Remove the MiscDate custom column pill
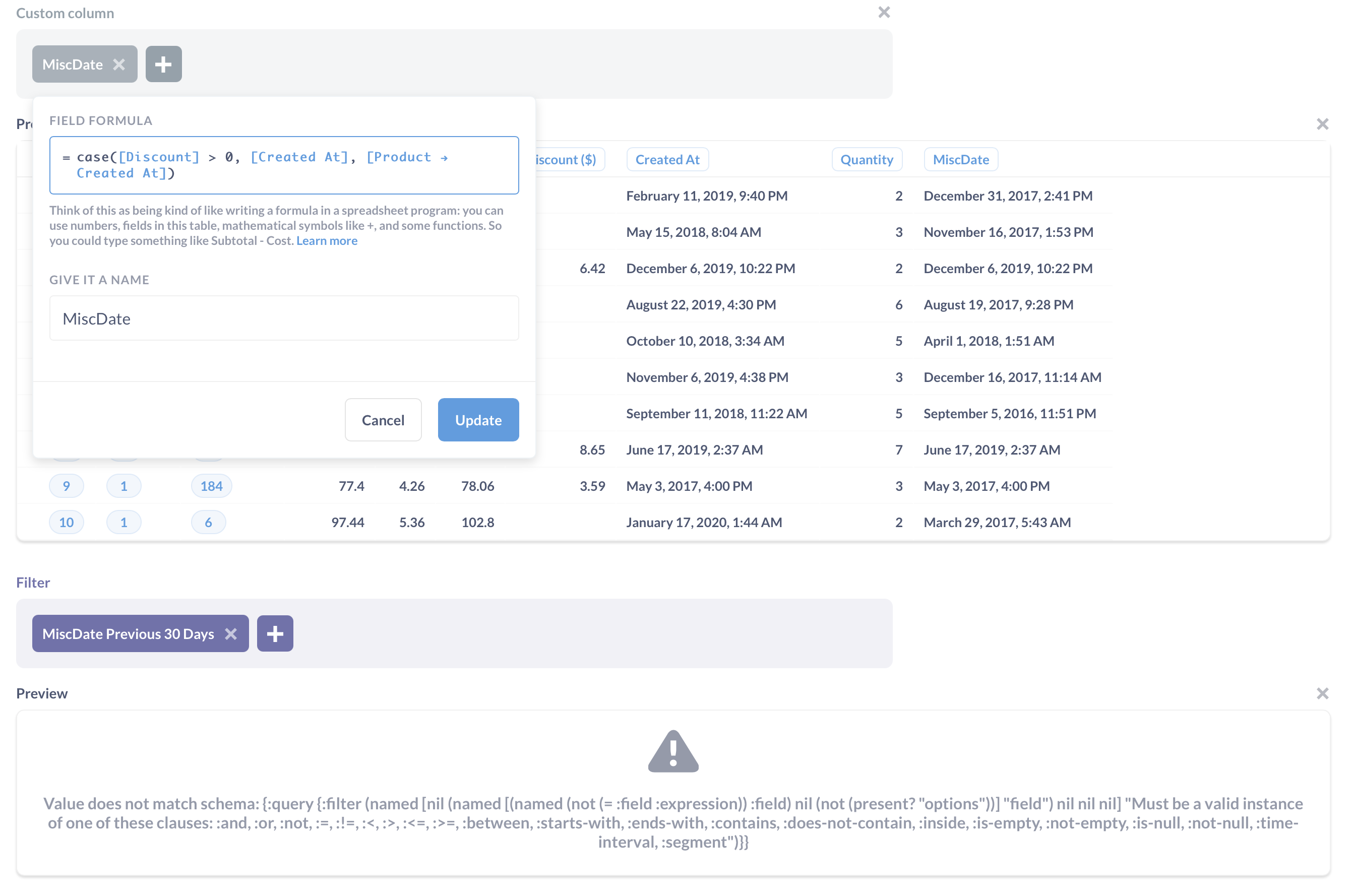The image size is (1351, 896). [119, 64]
